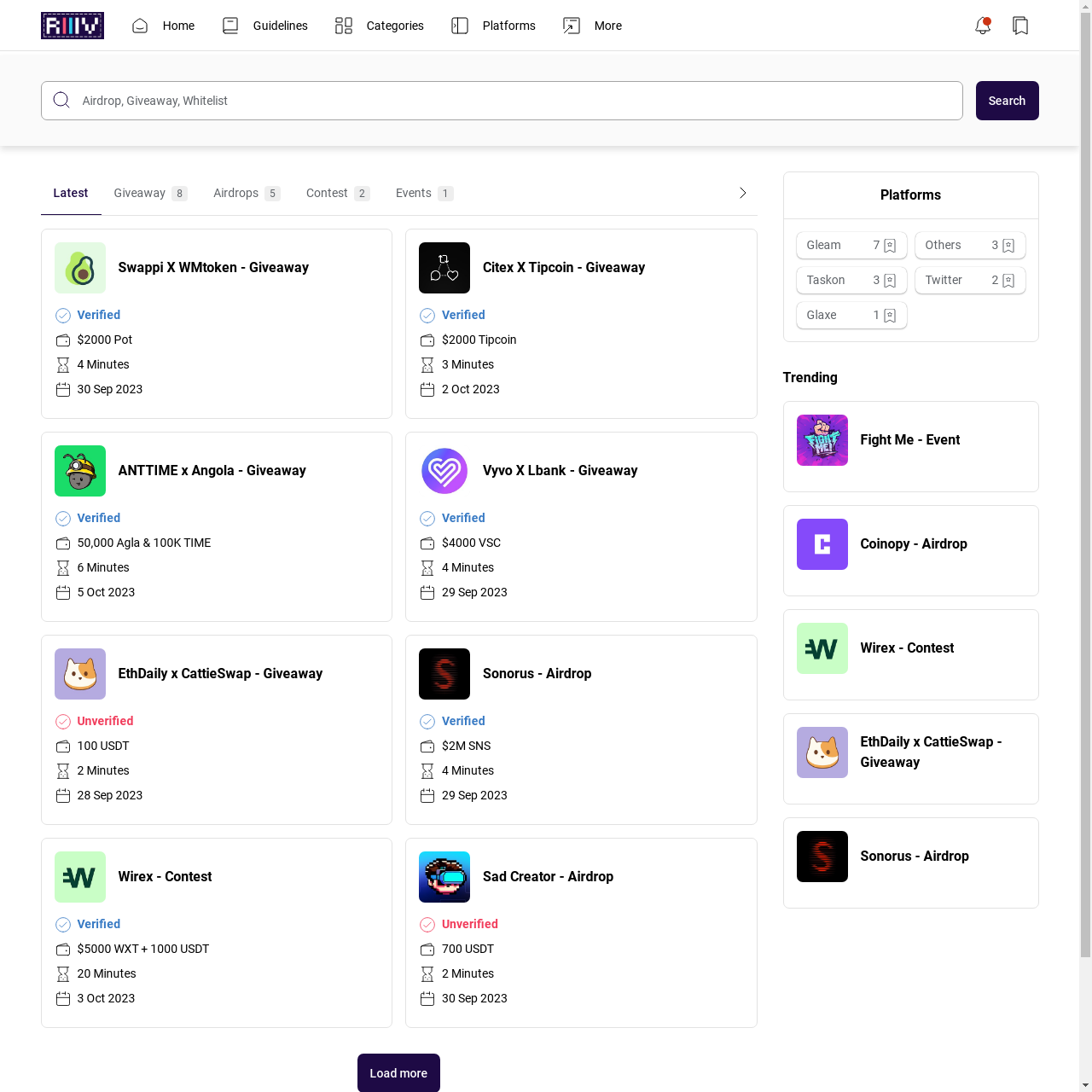The width and height of the screenshot is (1092, 1092).
Task: Open the Categories menu
Action: click(379, 26)
